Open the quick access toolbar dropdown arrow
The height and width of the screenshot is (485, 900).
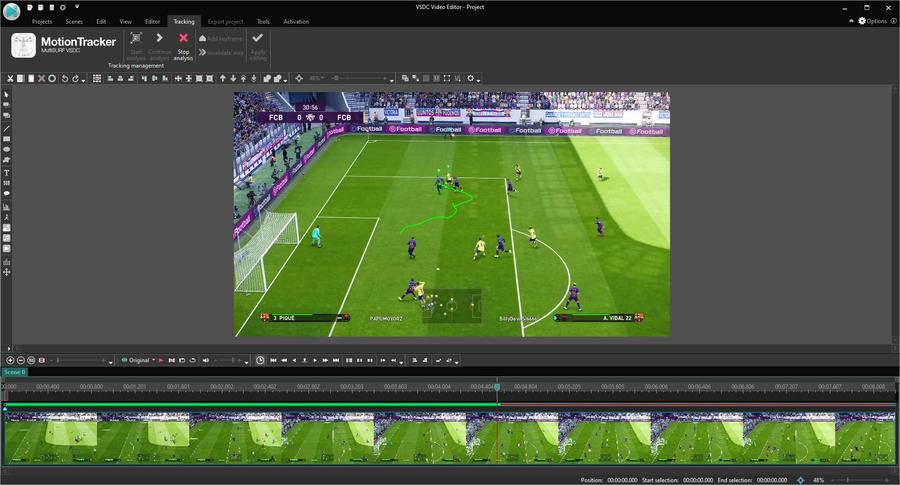[77, 7]
